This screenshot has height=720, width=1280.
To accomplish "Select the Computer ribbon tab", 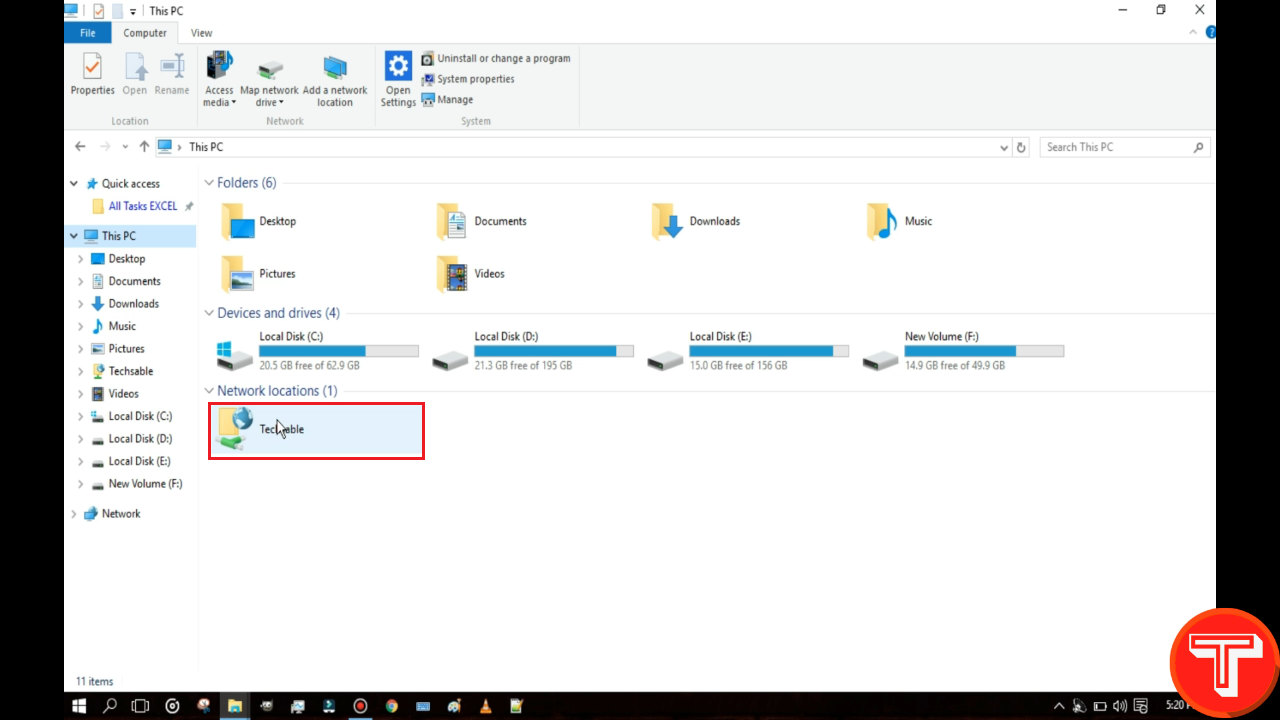I will [x=145, y=33].
